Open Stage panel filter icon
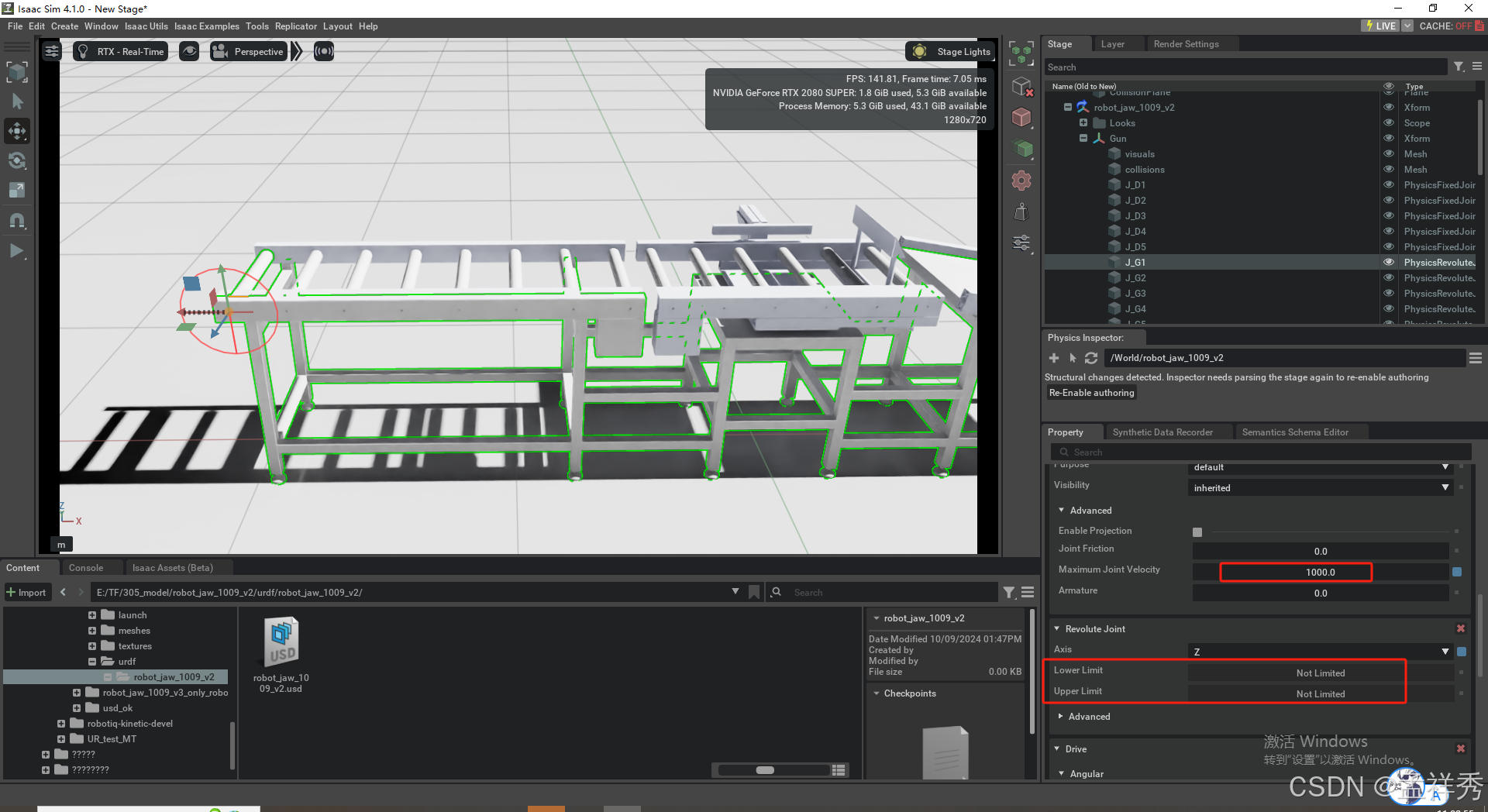 point(1459,67)
